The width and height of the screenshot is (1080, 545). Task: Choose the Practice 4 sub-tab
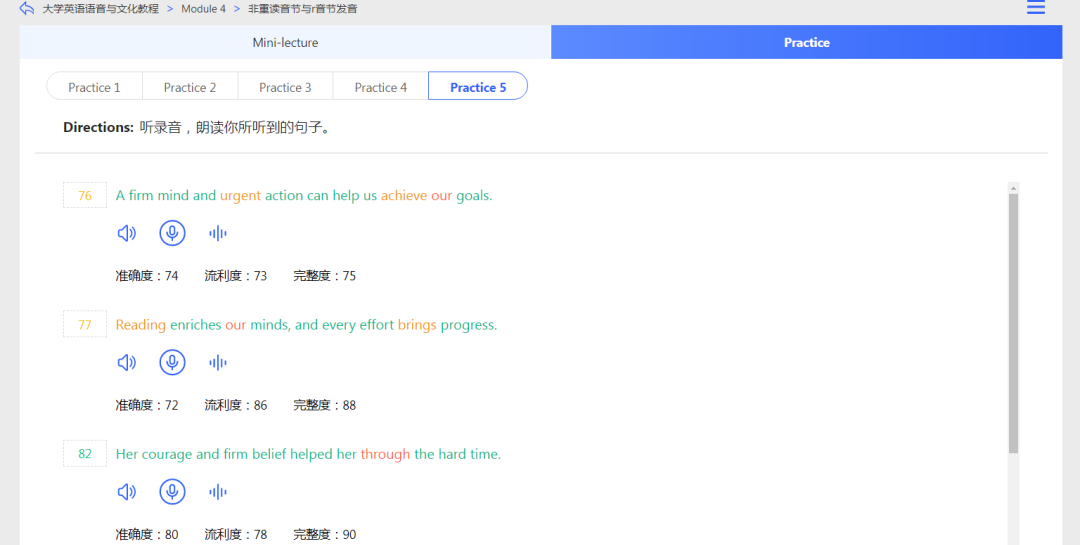(x=381, y=87)
